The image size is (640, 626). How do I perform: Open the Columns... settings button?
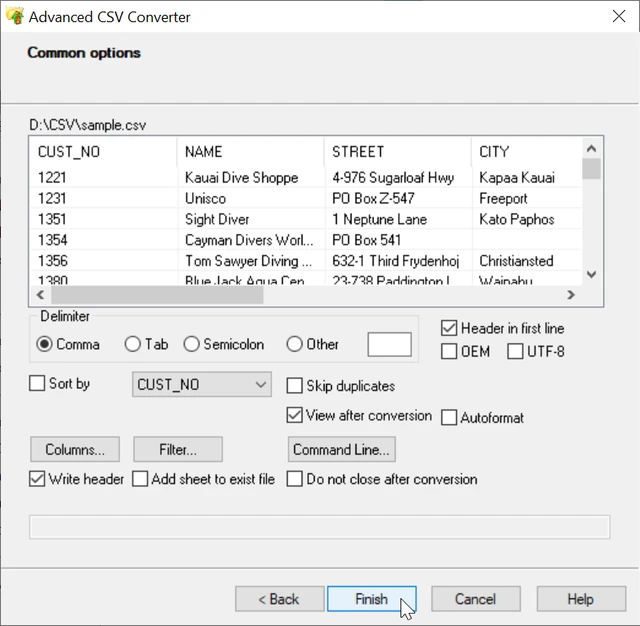point(74,450)
